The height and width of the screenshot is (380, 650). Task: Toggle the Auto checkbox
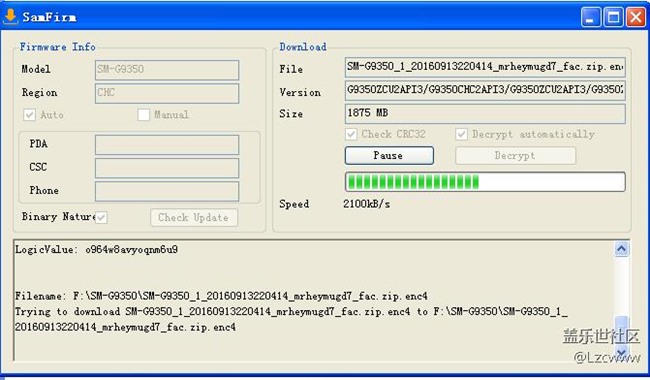pyautogui.click(x=29, y=115)
